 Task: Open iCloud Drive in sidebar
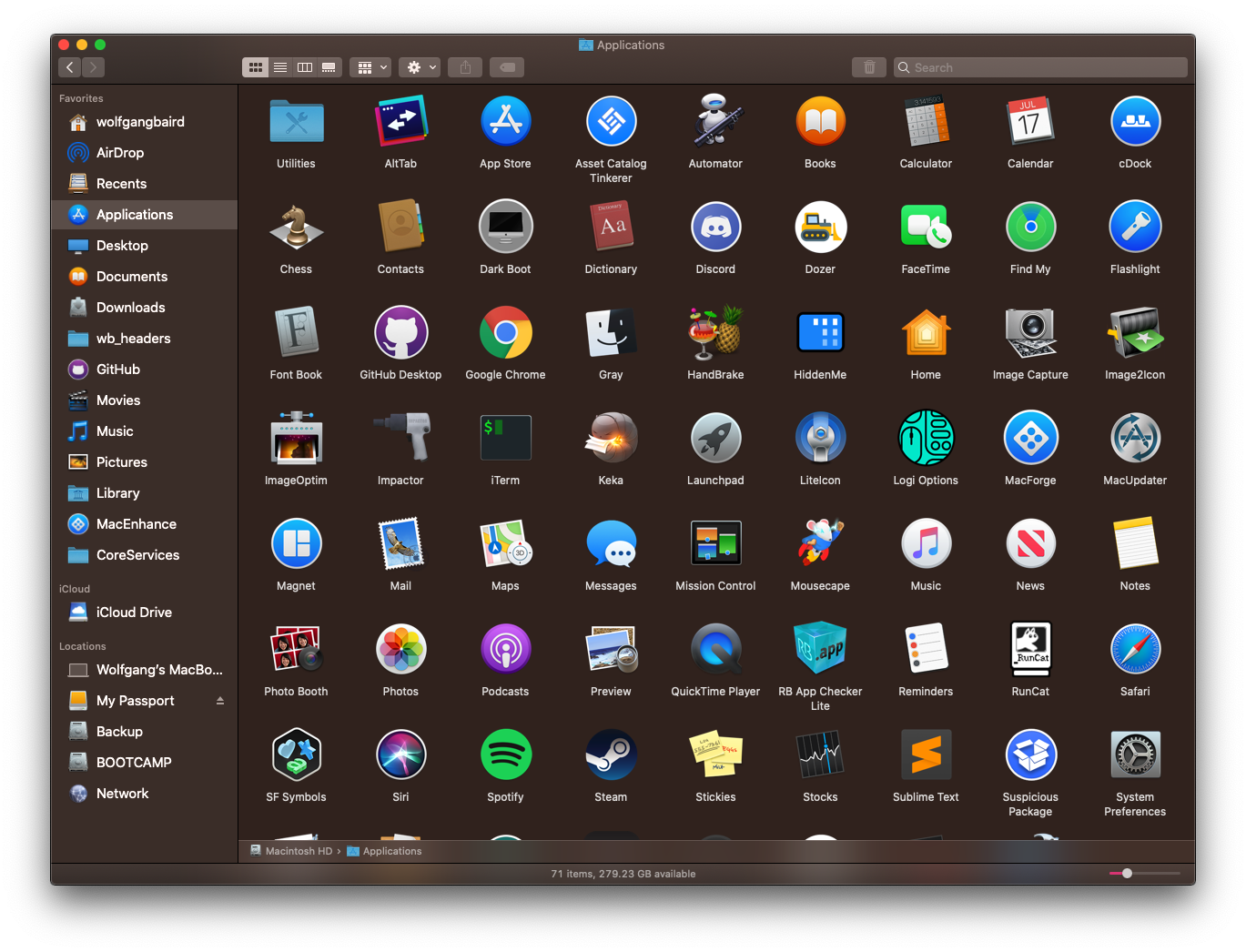point(144,613)
